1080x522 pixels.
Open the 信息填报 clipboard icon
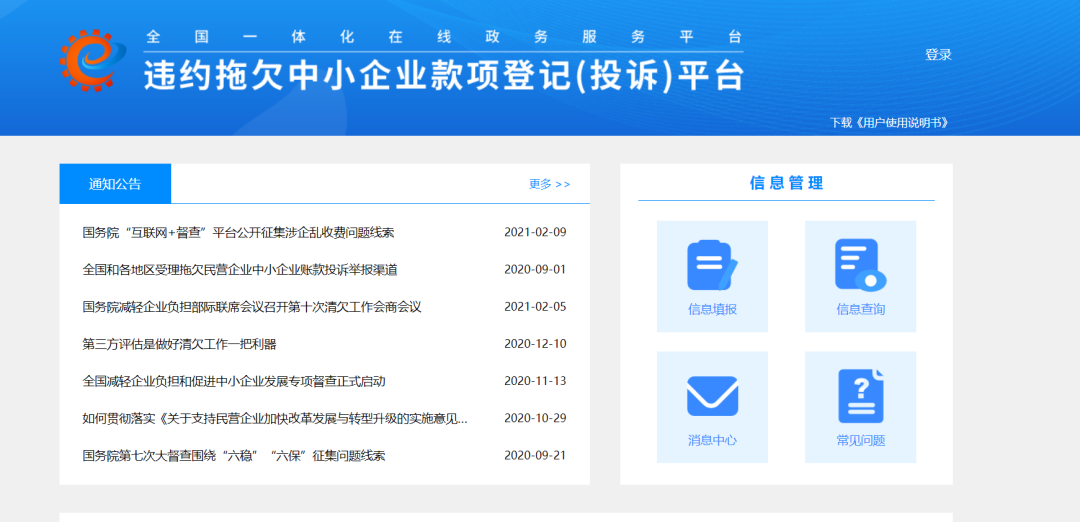(712, 264)
